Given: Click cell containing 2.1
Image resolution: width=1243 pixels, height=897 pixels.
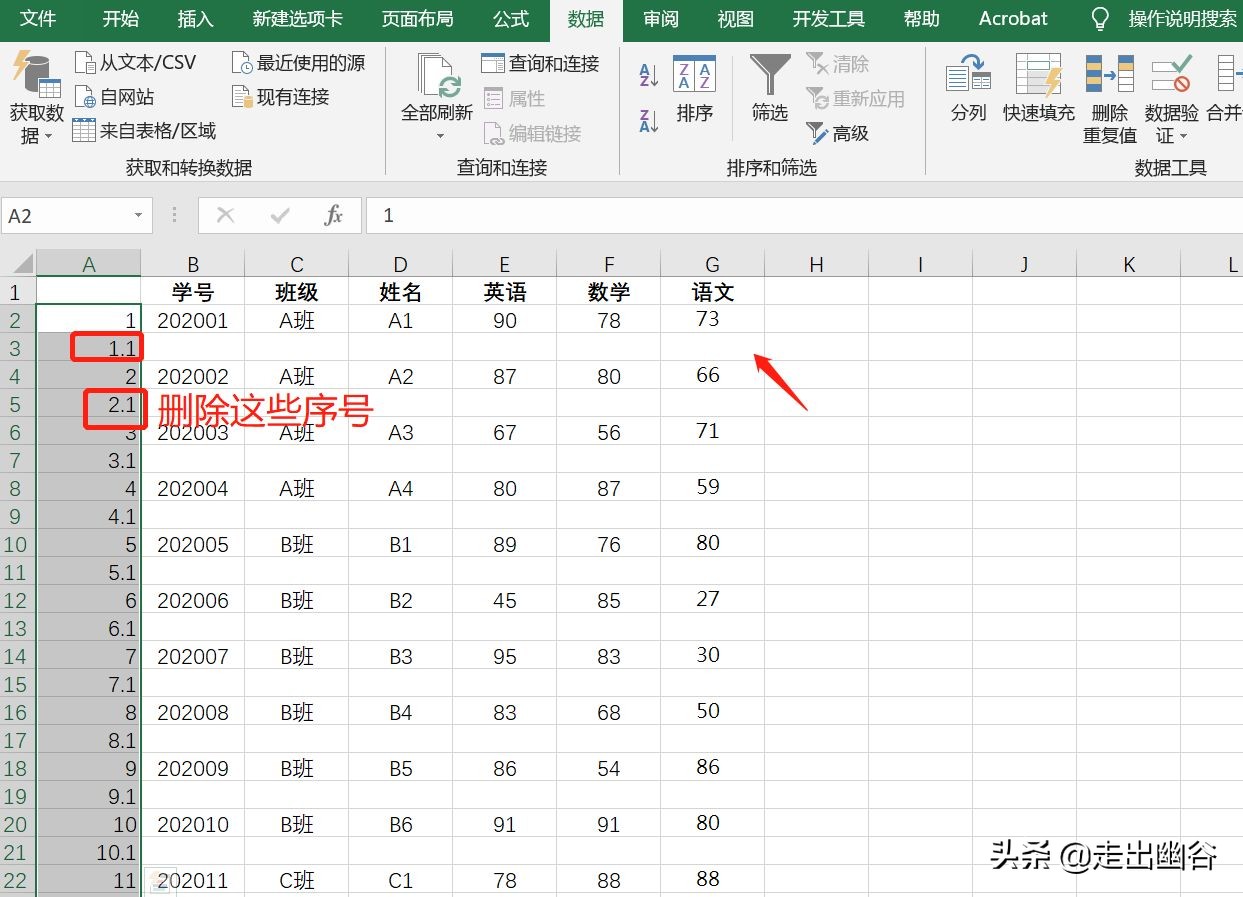Looking at the screenshot, I should pos(89,404).
